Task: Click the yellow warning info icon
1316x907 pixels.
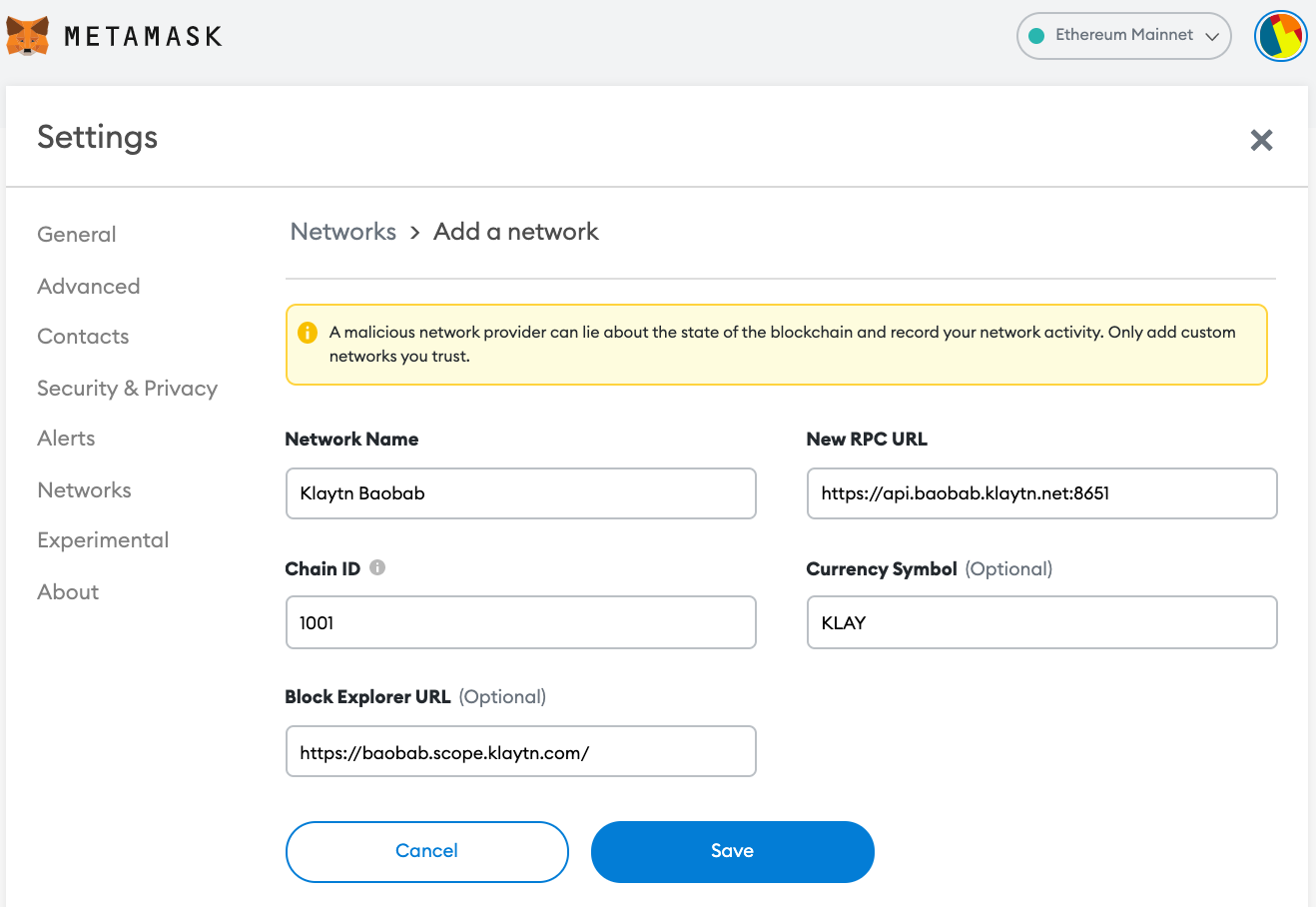Action: tap(308, 333)
